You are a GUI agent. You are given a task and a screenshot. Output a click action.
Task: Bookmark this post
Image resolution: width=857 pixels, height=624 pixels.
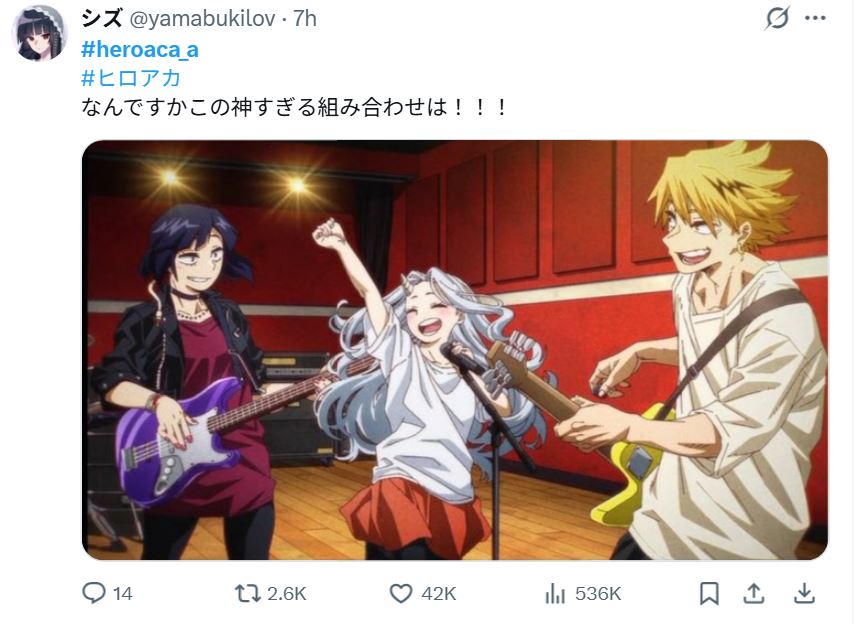coord(709,593)
